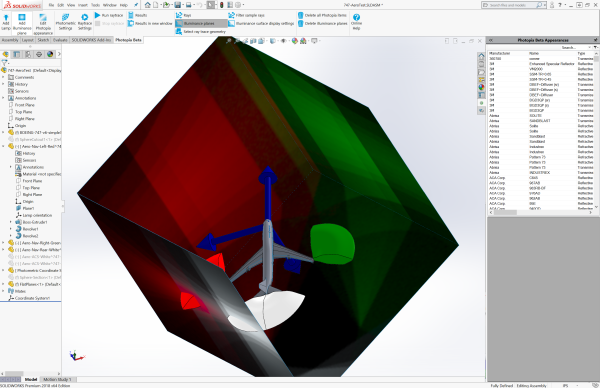Expand the Boss-Extrude1 feature

click(x=10, y=222)
